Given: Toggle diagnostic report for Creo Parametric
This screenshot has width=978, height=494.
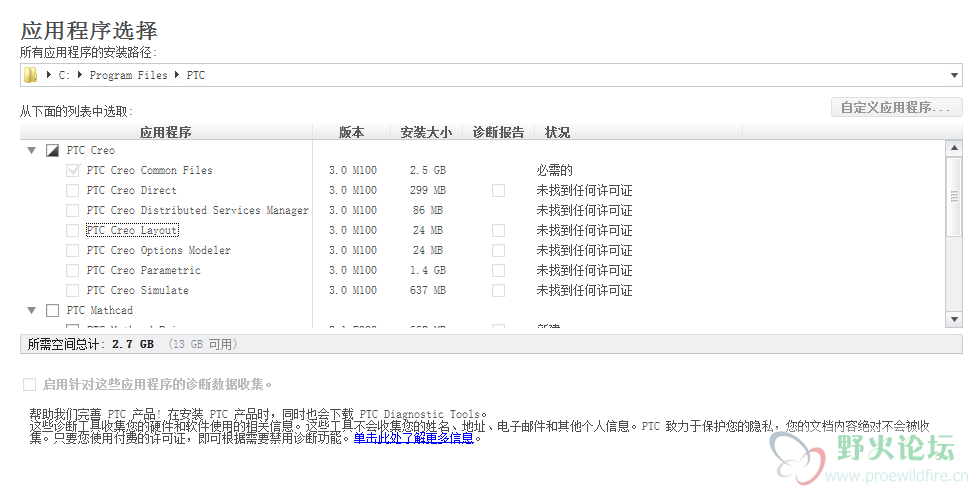Looking at the screenshot, I should [498, 270].
